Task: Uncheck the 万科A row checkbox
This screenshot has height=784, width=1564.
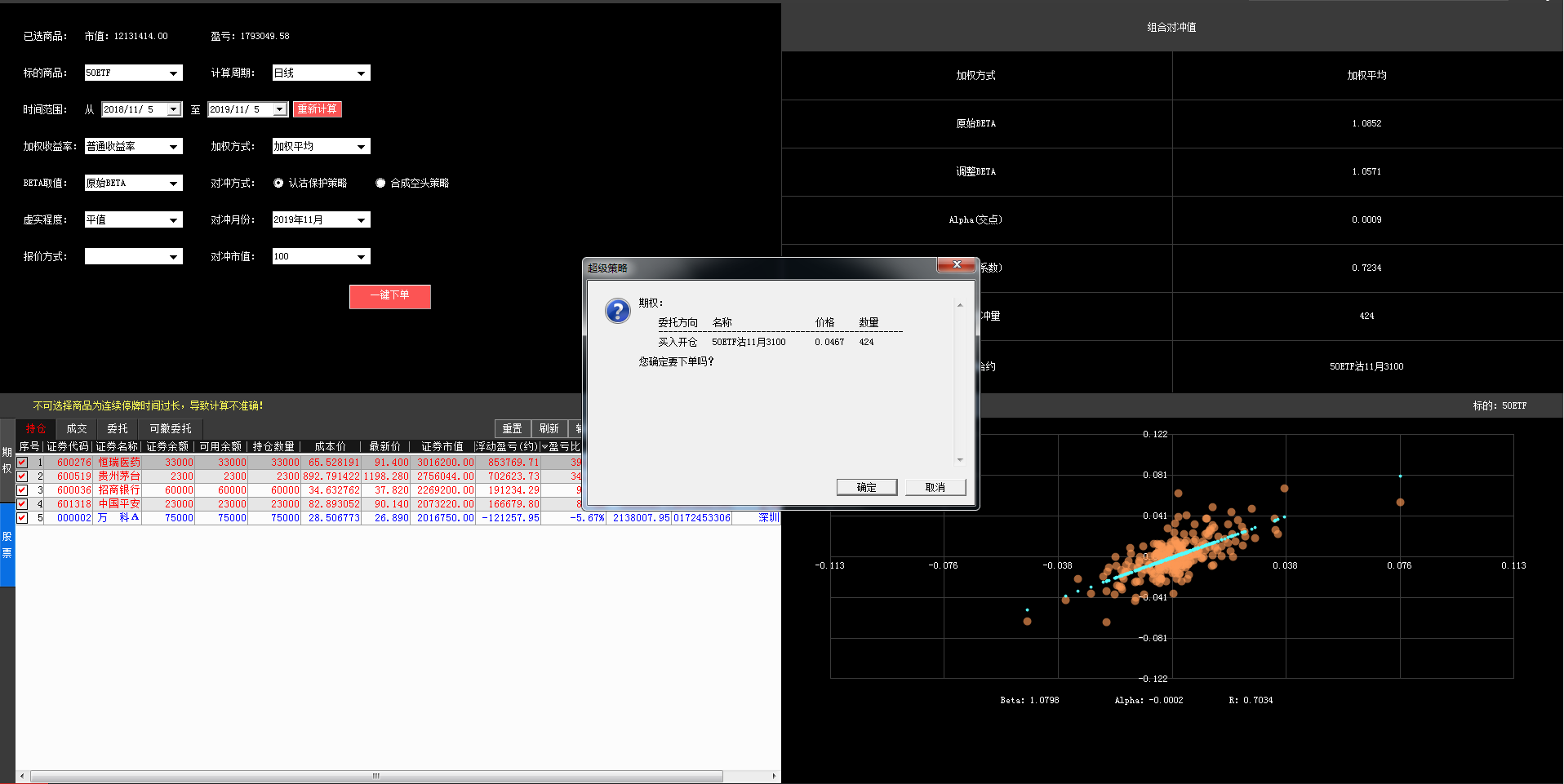Action: tap(23, 518)
